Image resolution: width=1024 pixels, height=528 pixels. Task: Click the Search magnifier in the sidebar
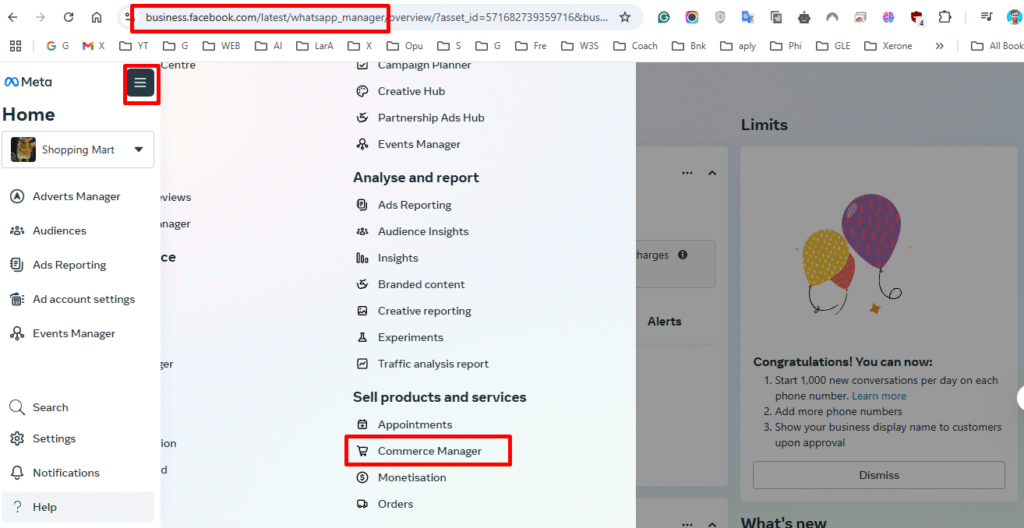click(x=18, y=407)
